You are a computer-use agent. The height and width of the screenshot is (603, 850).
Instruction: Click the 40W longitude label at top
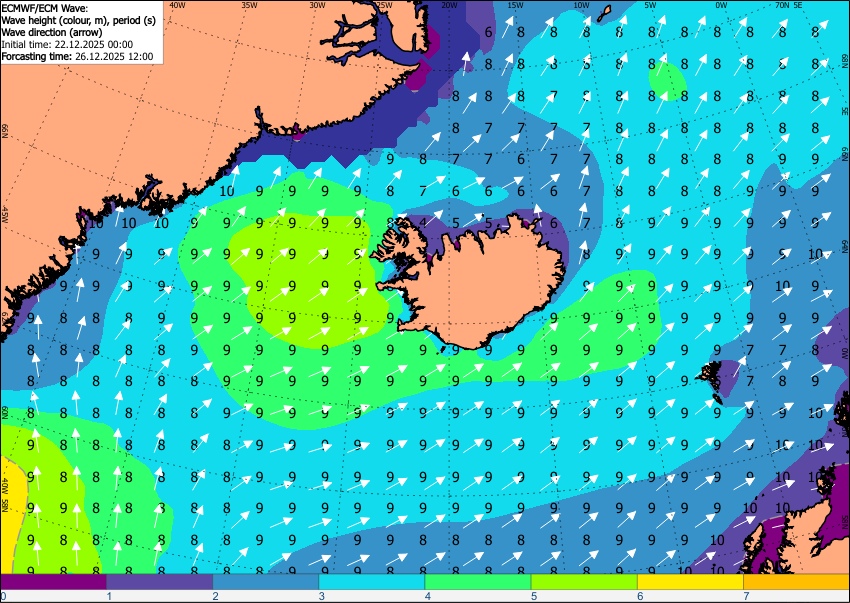pyautogui.click(x=178, y=5)
